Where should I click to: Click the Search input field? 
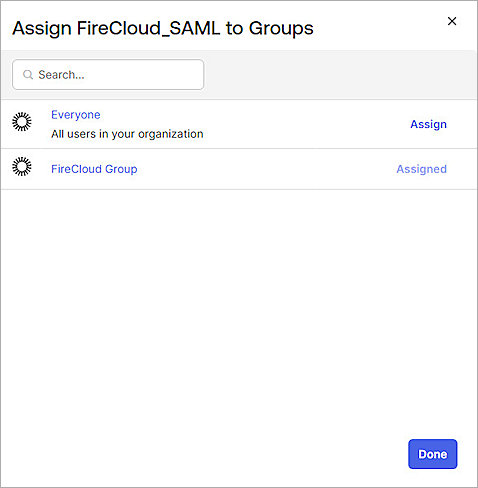tap(108, 75)
